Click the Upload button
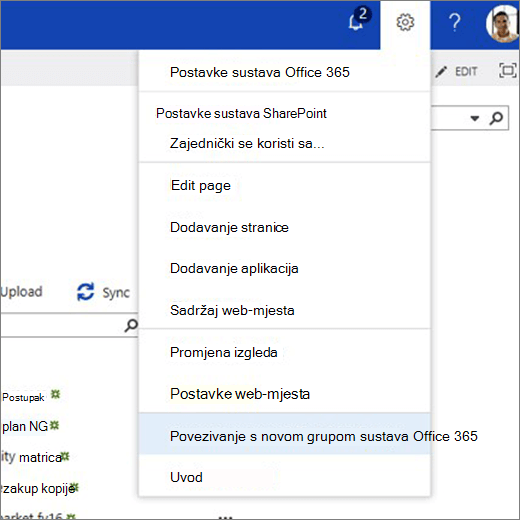This screenshot has width=520, height=520. click(x=21, y=292)
